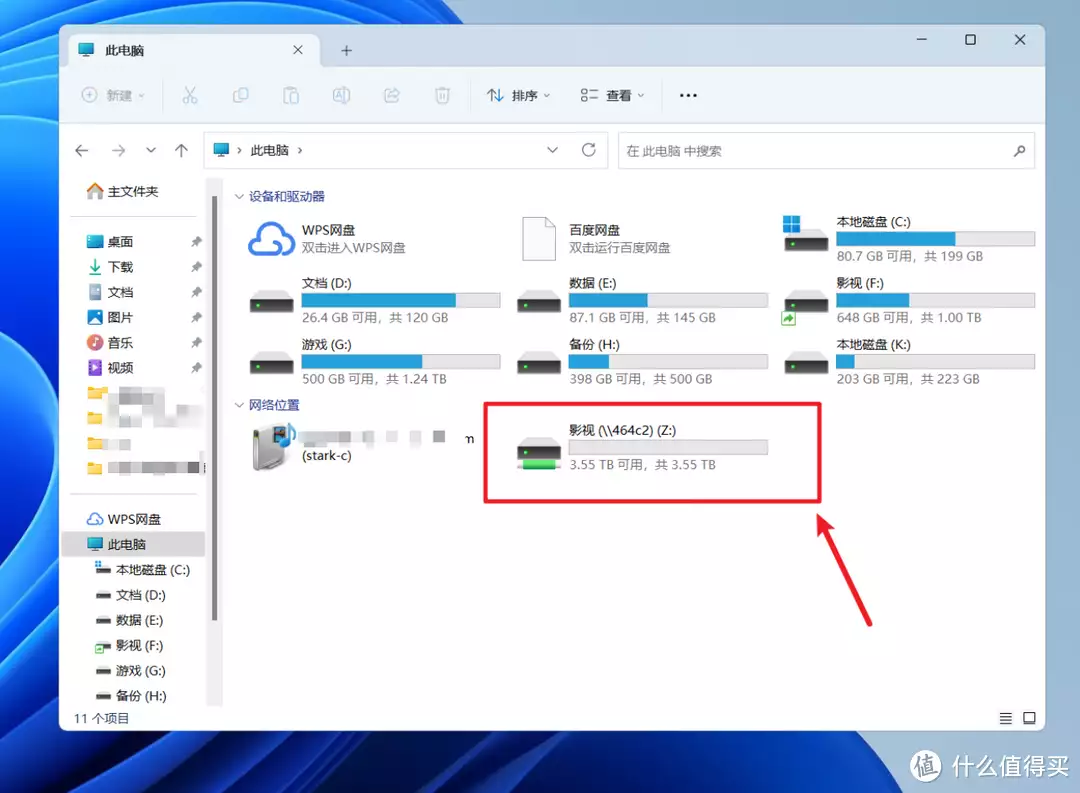The height and width of the screenshot is (793, 1080).
Task: Go back with the left arrow
Action: point(82,150)
